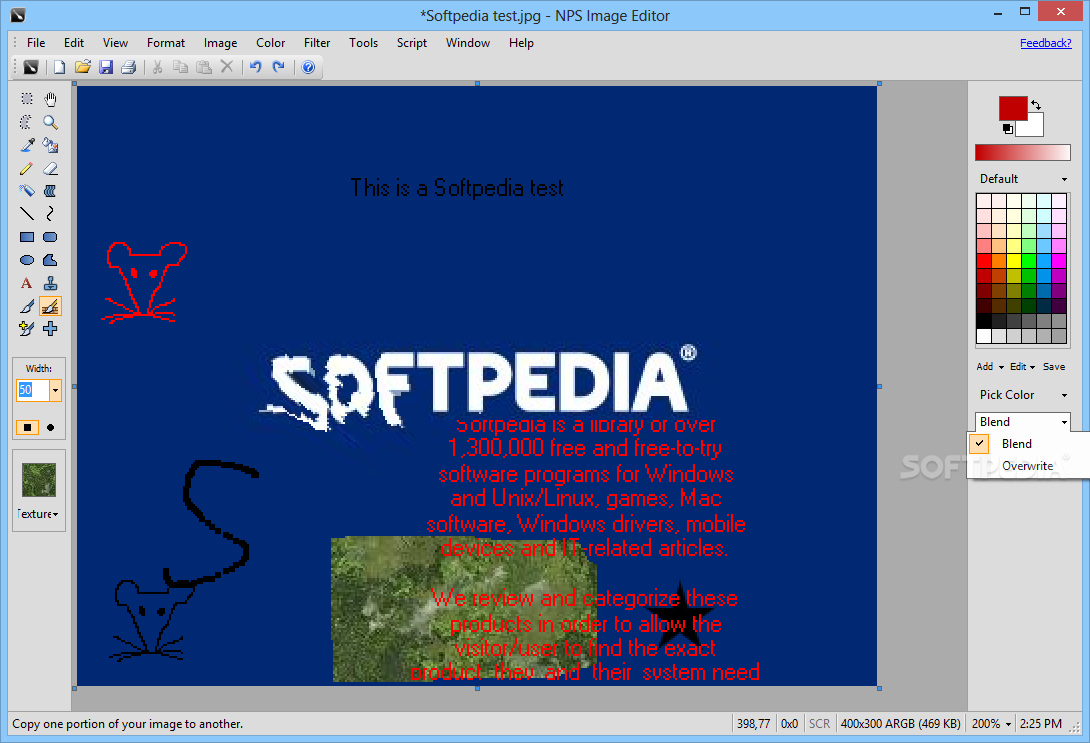This screenshot has width=1090, height=743.
Task: Click the green texture preview thumbnail
Action: [39, 480]
